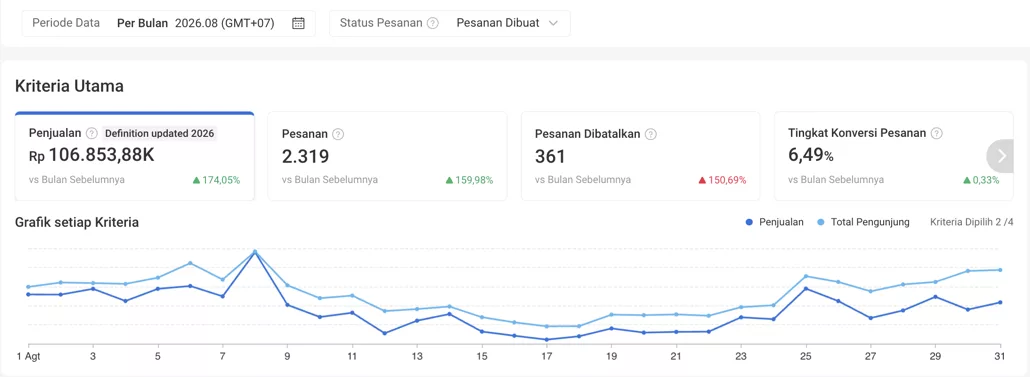Click the 17 axis date label

tap(547, 356)
